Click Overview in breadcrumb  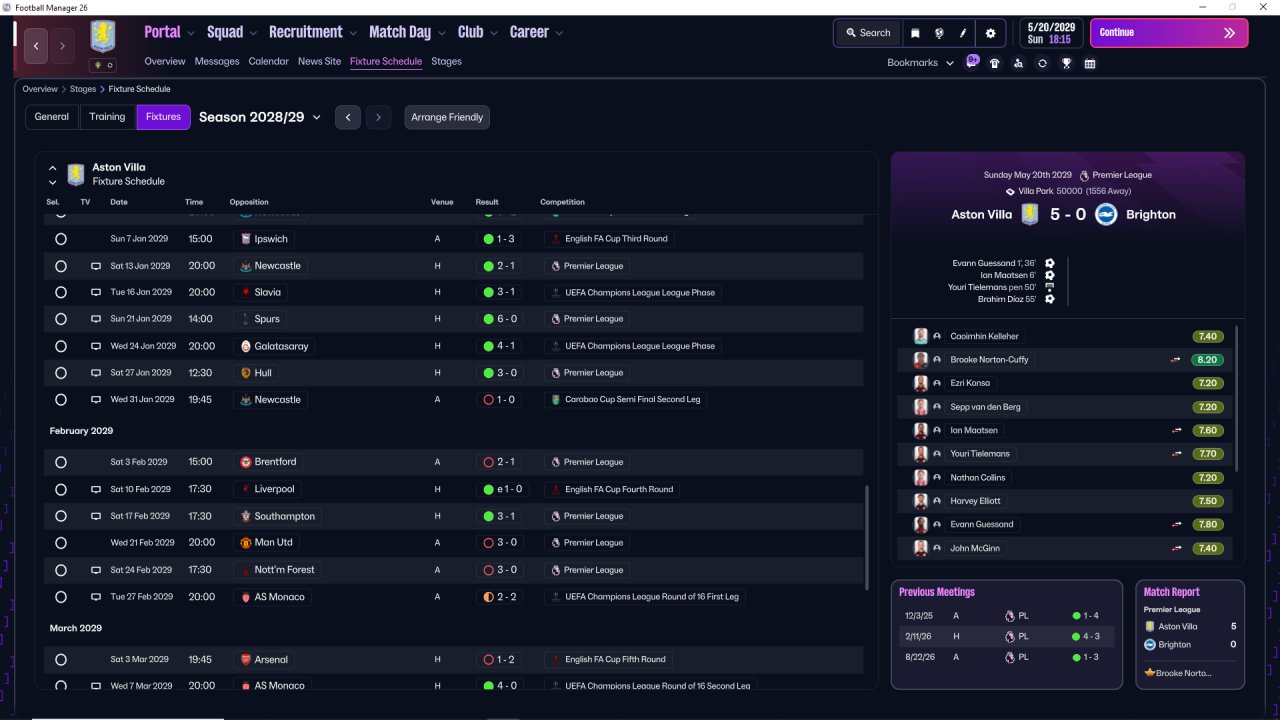pyautogui.click(x=40, y=89)
